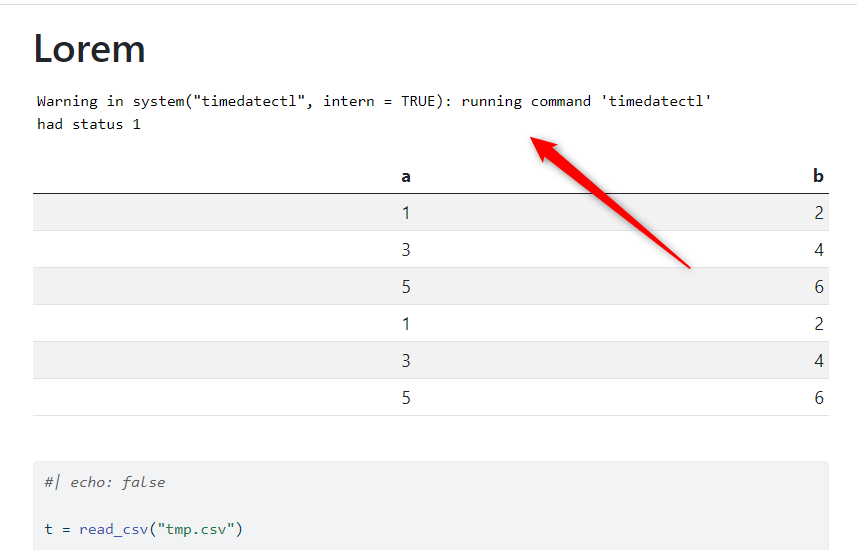
Task: Select cell "4" in the fifth table row
Action: coord(819,361)
